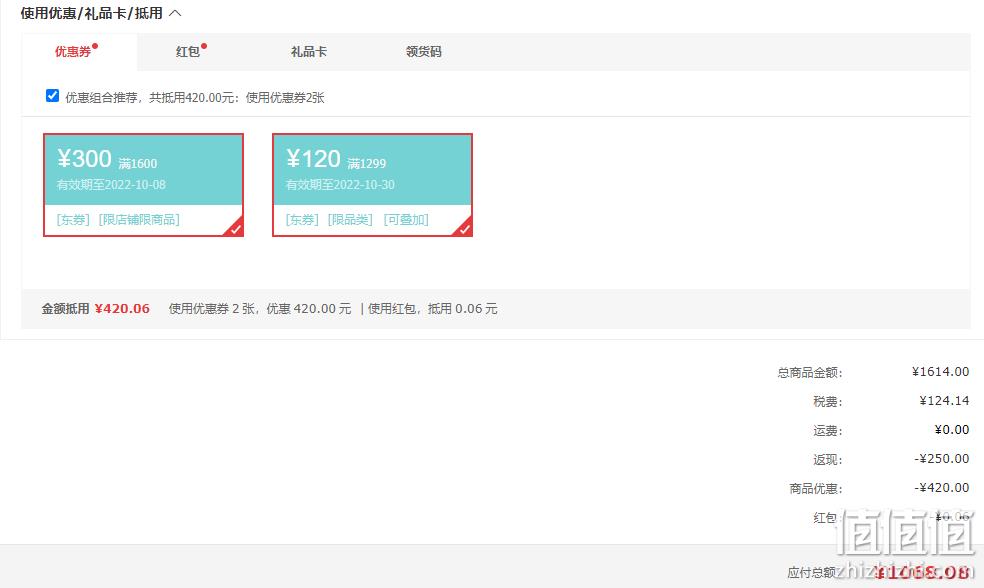Click the [限店铺限商品] tag
The image size is (984, 588).
coord(139,220)
